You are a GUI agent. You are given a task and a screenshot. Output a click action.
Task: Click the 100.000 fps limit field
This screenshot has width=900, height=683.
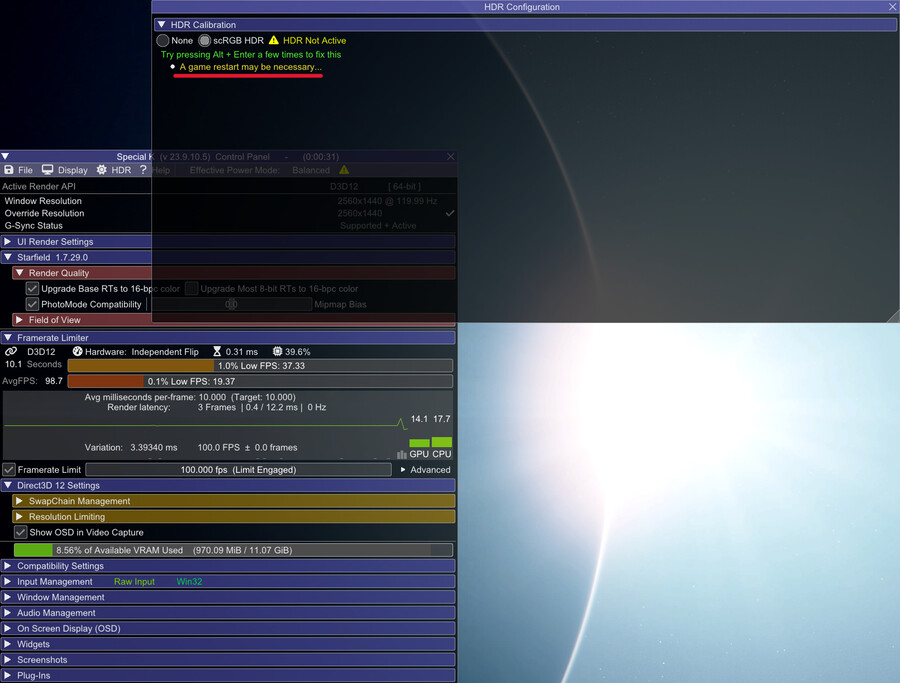(x=238, y=469)
